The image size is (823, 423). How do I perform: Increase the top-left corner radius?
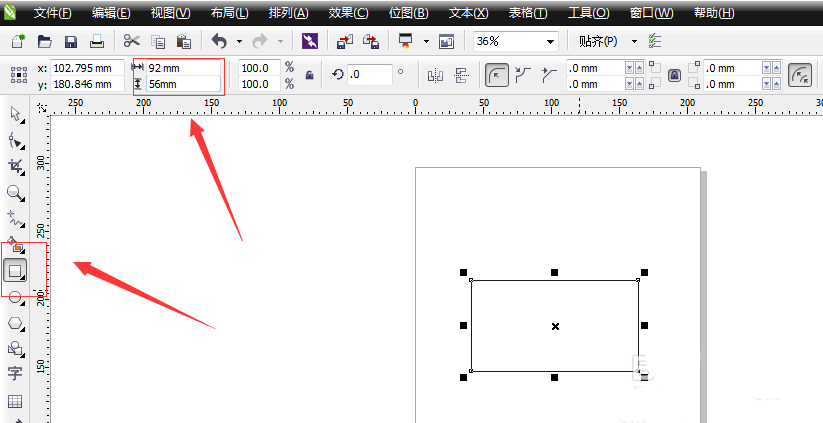tap(639, 68)
